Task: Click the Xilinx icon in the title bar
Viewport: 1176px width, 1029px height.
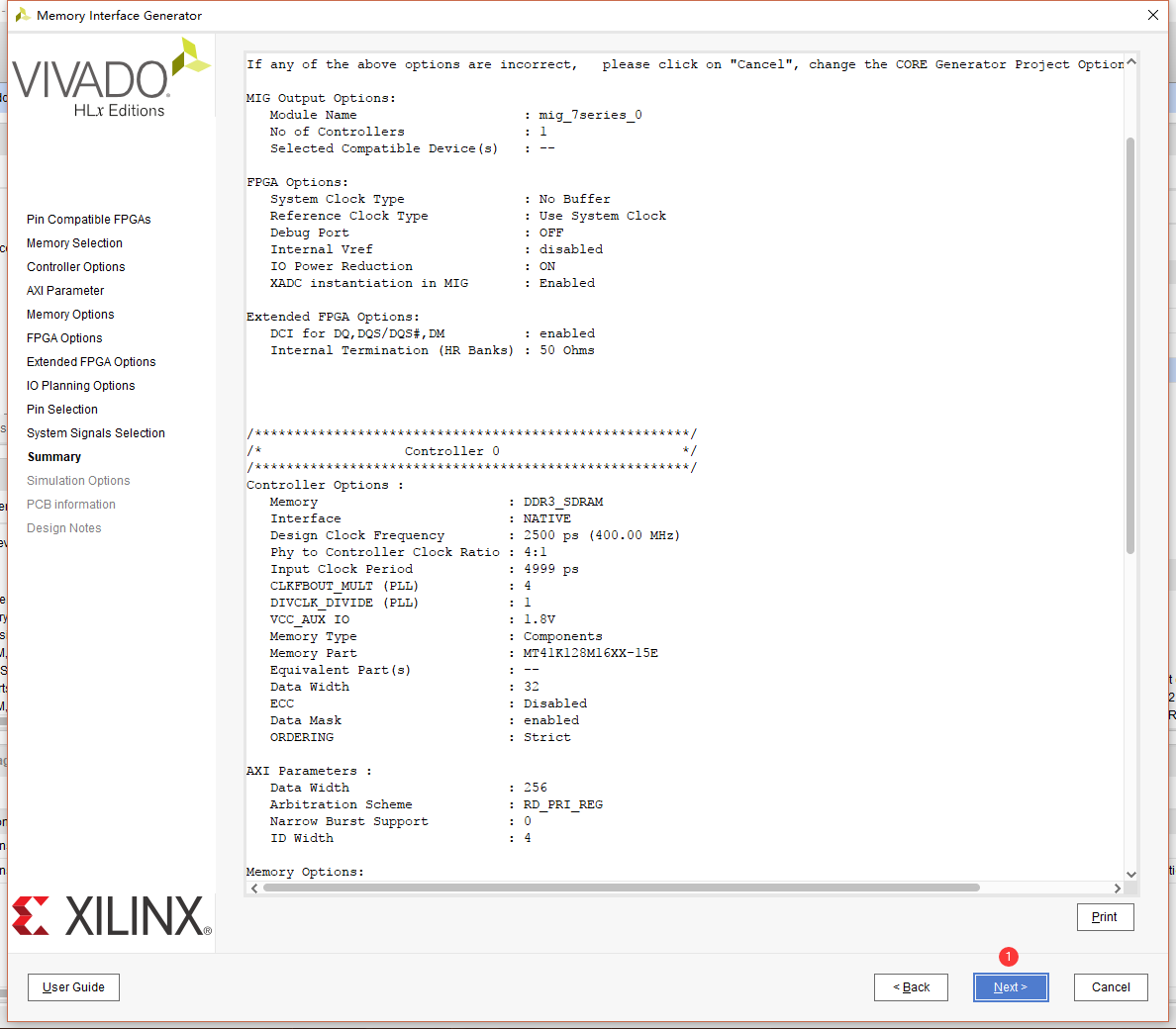Action: pyautogui.click(x=25, y=15)
